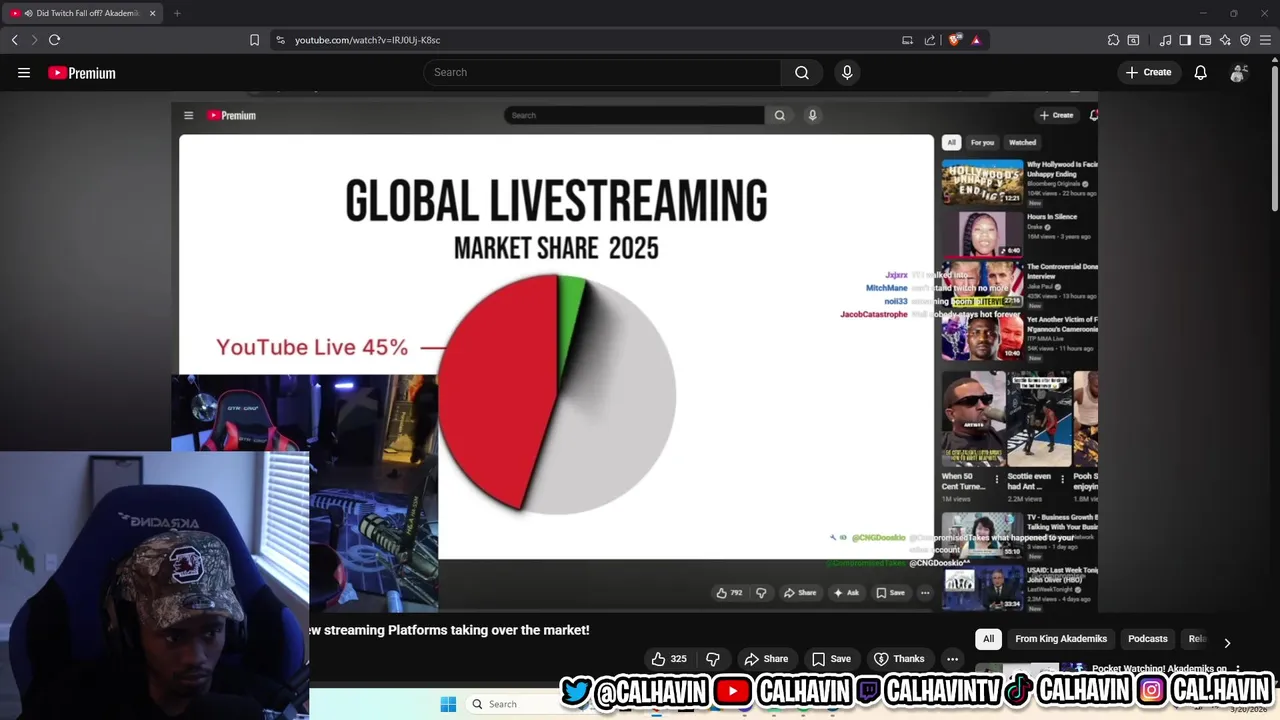Toggle the browser sidebar panel
The image size is (1280, 720).
pos(1185,40)
